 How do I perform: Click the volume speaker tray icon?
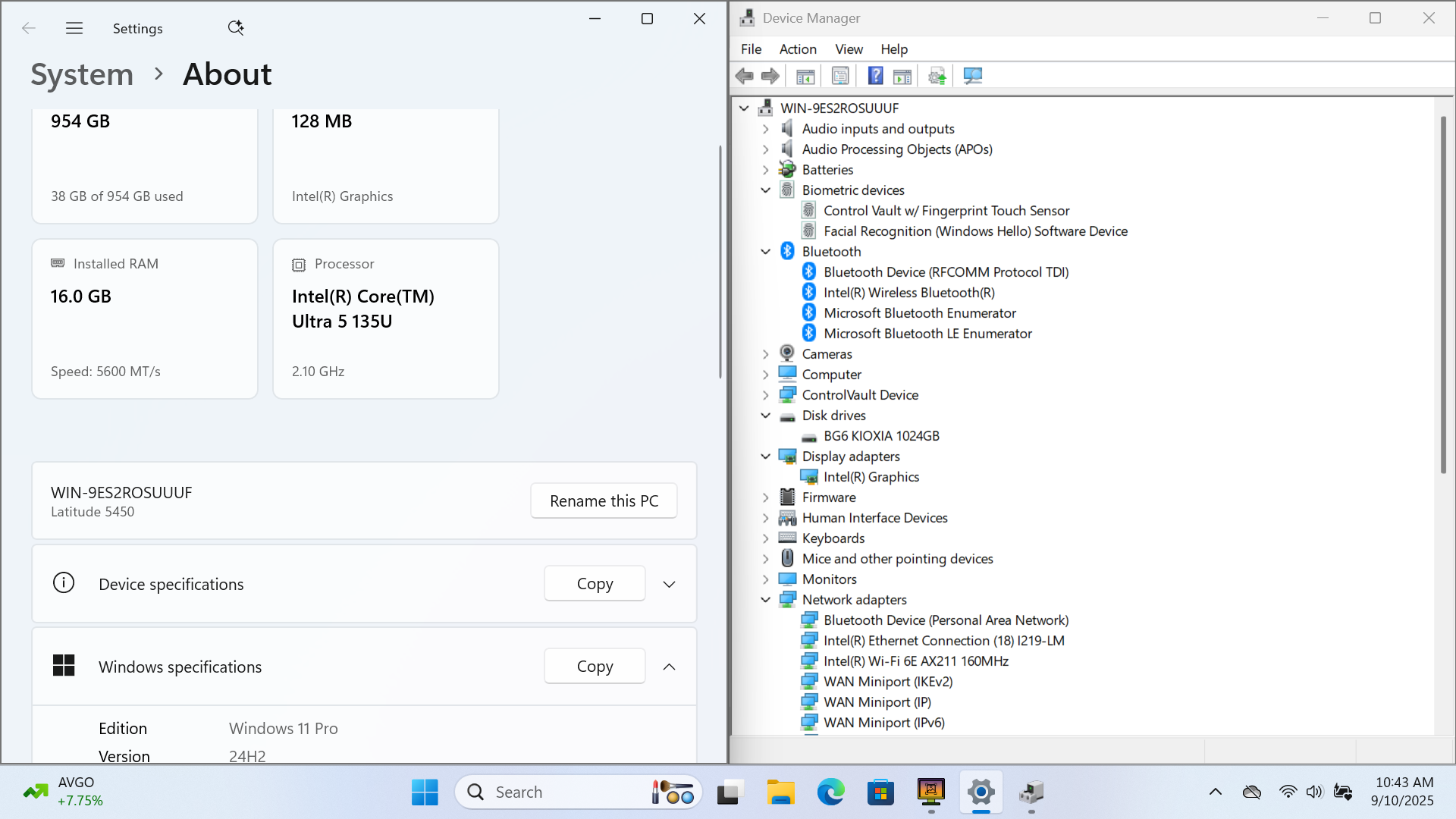click(x=1314, y=792)
